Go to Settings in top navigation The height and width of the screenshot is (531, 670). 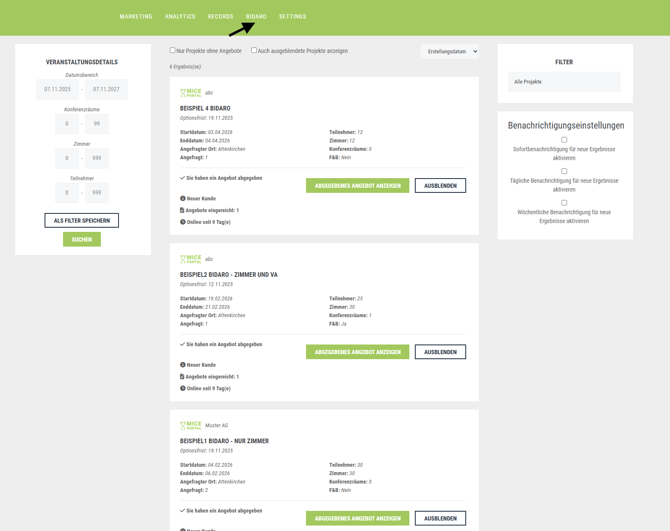(x=292, y=17)
